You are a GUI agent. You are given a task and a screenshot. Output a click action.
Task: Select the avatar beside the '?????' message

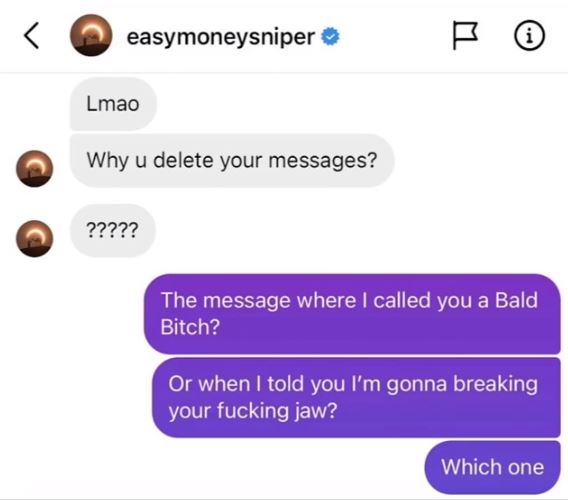35,238
